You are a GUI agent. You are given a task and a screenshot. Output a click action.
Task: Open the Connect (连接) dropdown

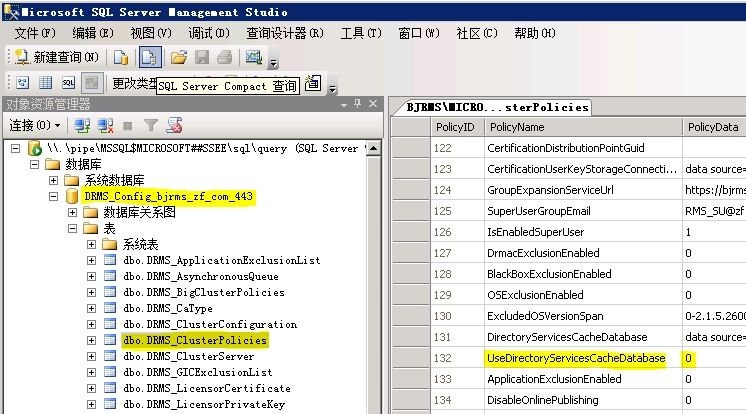[35, 125]
